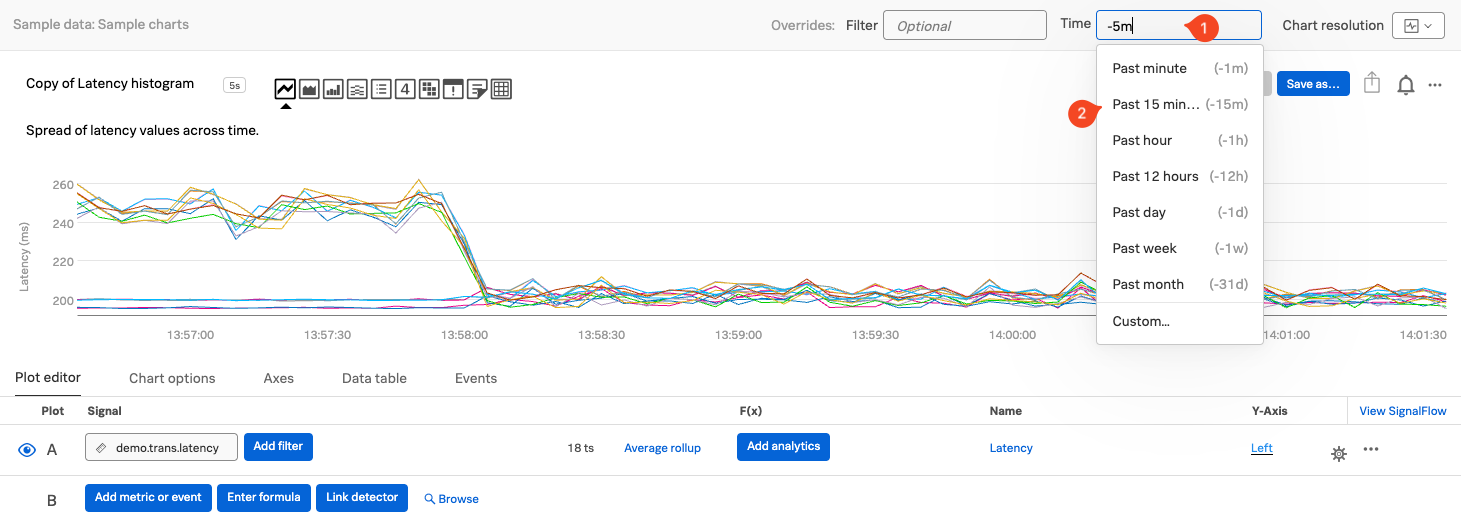
Task: Select Custom... time range option
Action: pyautogui.click(x=1141, y=321)
